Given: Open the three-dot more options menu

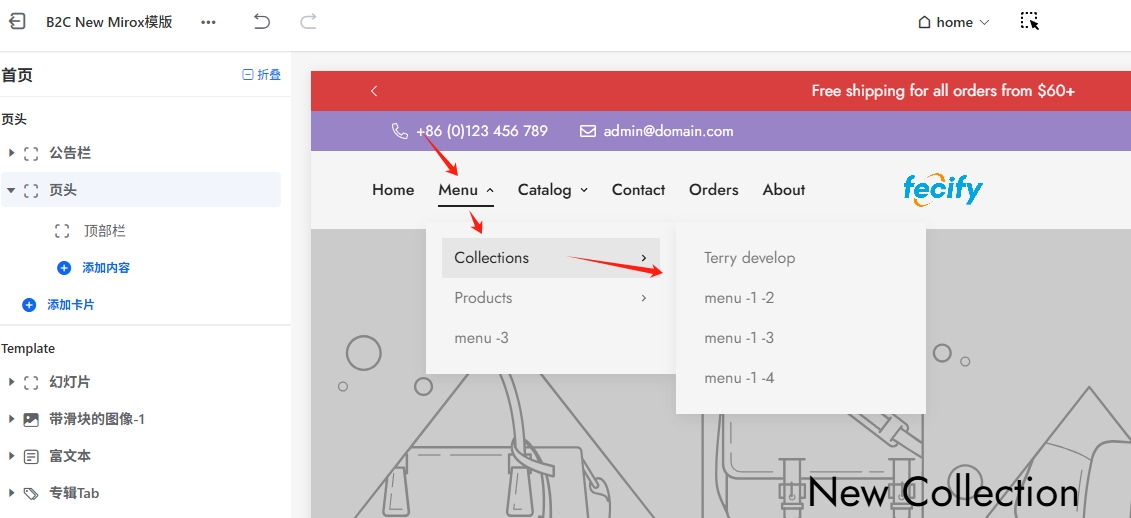Looking at the screenshot, I should click(208, 22).
